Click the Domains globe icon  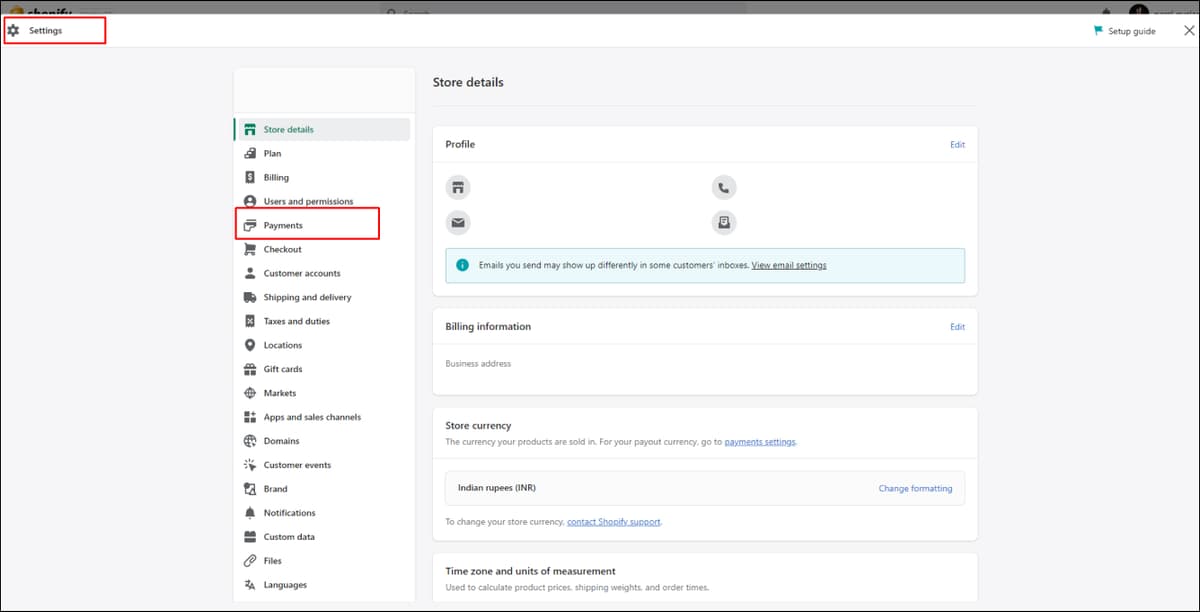pos(250,442)
